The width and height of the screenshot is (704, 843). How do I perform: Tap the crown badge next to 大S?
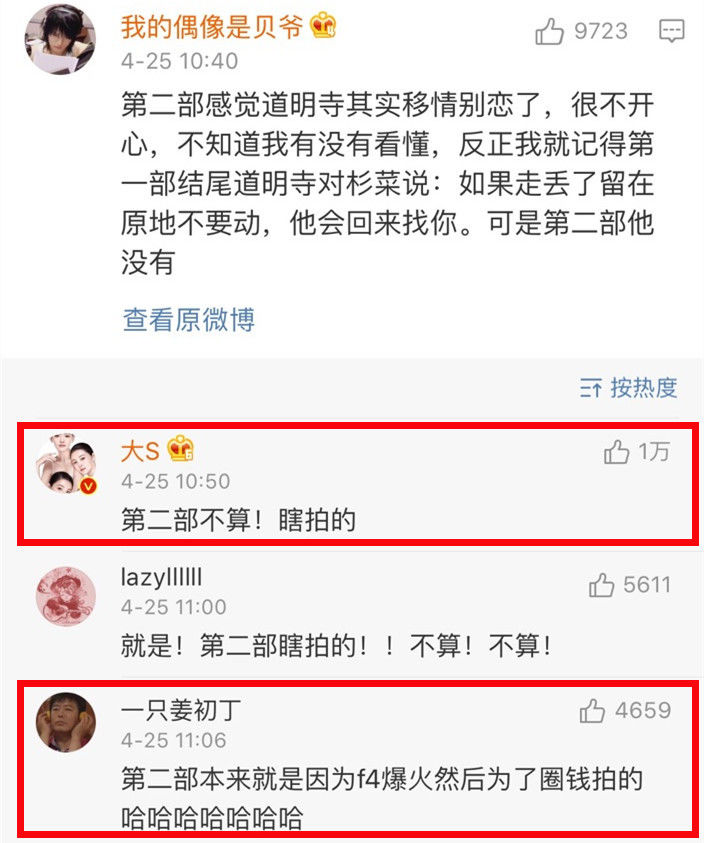[x=180, y=449]
